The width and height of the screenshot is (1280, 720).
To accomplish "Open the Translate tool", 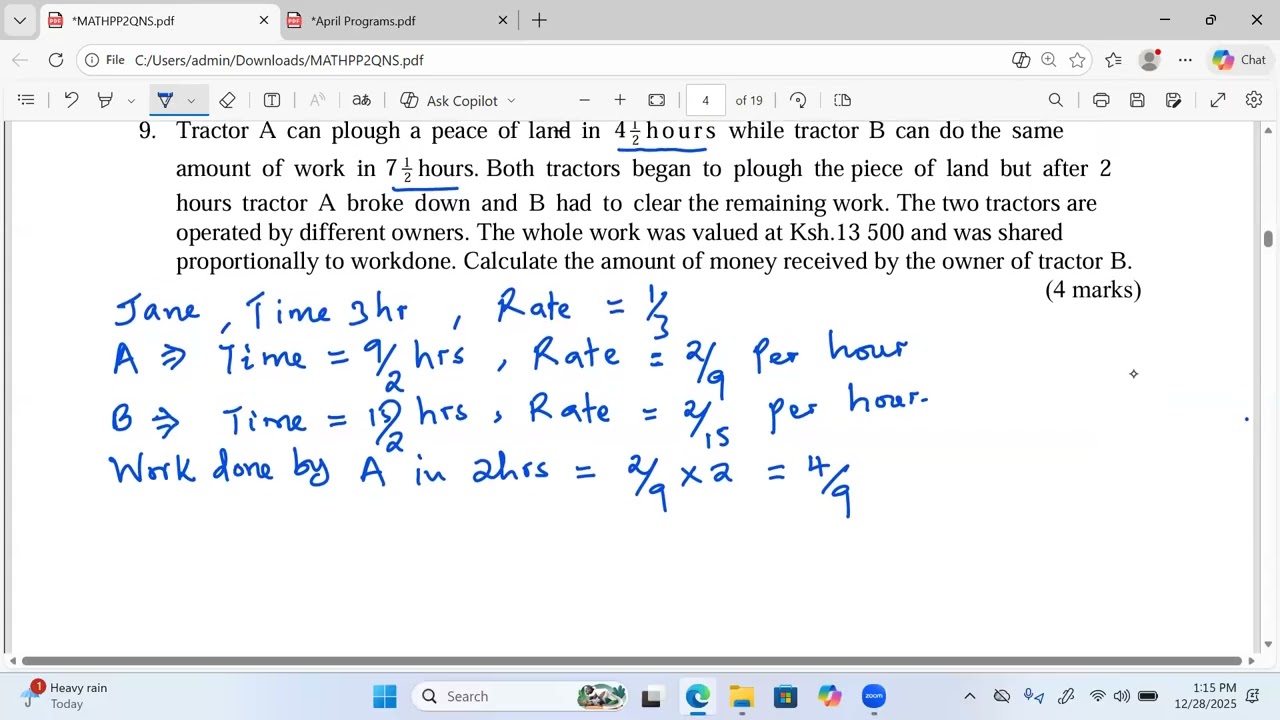I will [361, 100].
